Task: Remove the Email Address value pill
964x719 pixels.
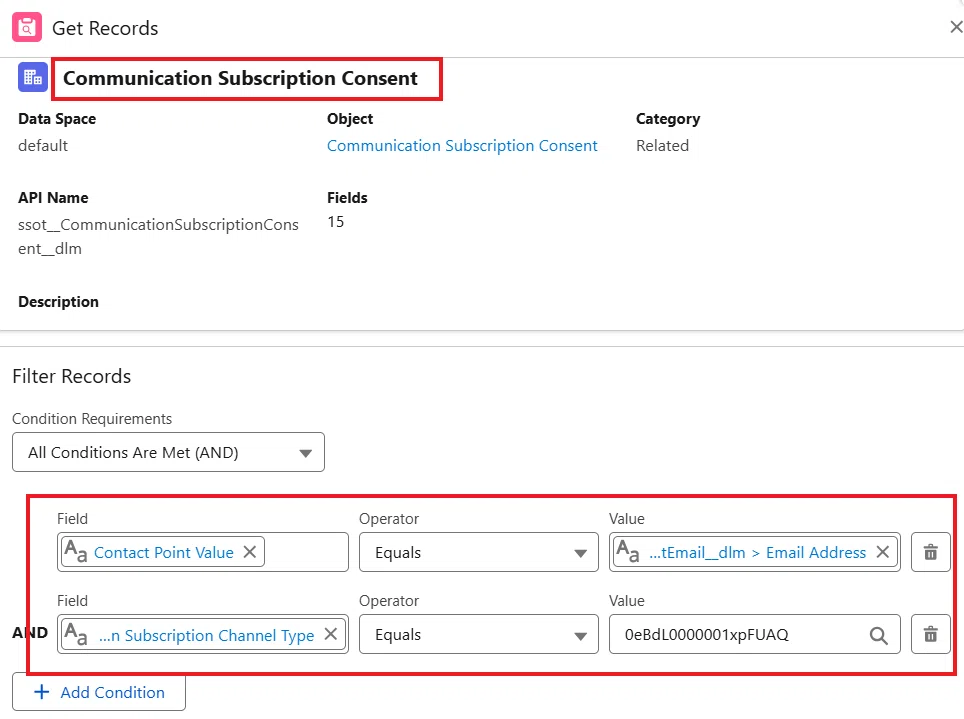Action: point(883,552)
